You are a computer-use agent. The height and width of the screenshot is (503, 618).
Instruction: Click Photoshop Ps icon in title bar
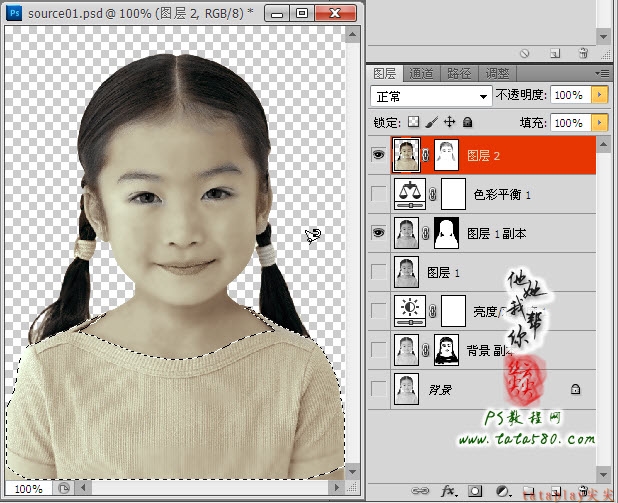point(14,13)
